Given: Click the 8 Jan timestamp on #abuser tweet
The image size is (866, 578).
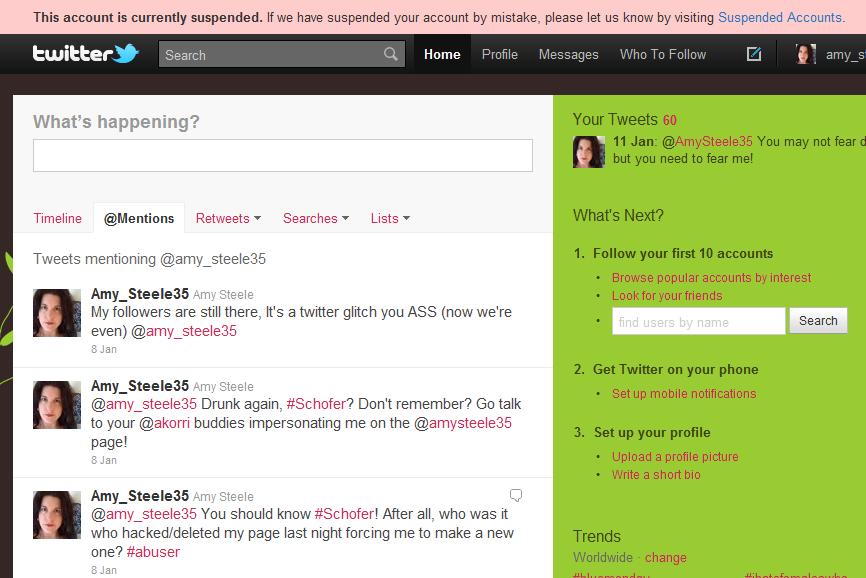Looking at the screenshot, I should pos(104,570).
